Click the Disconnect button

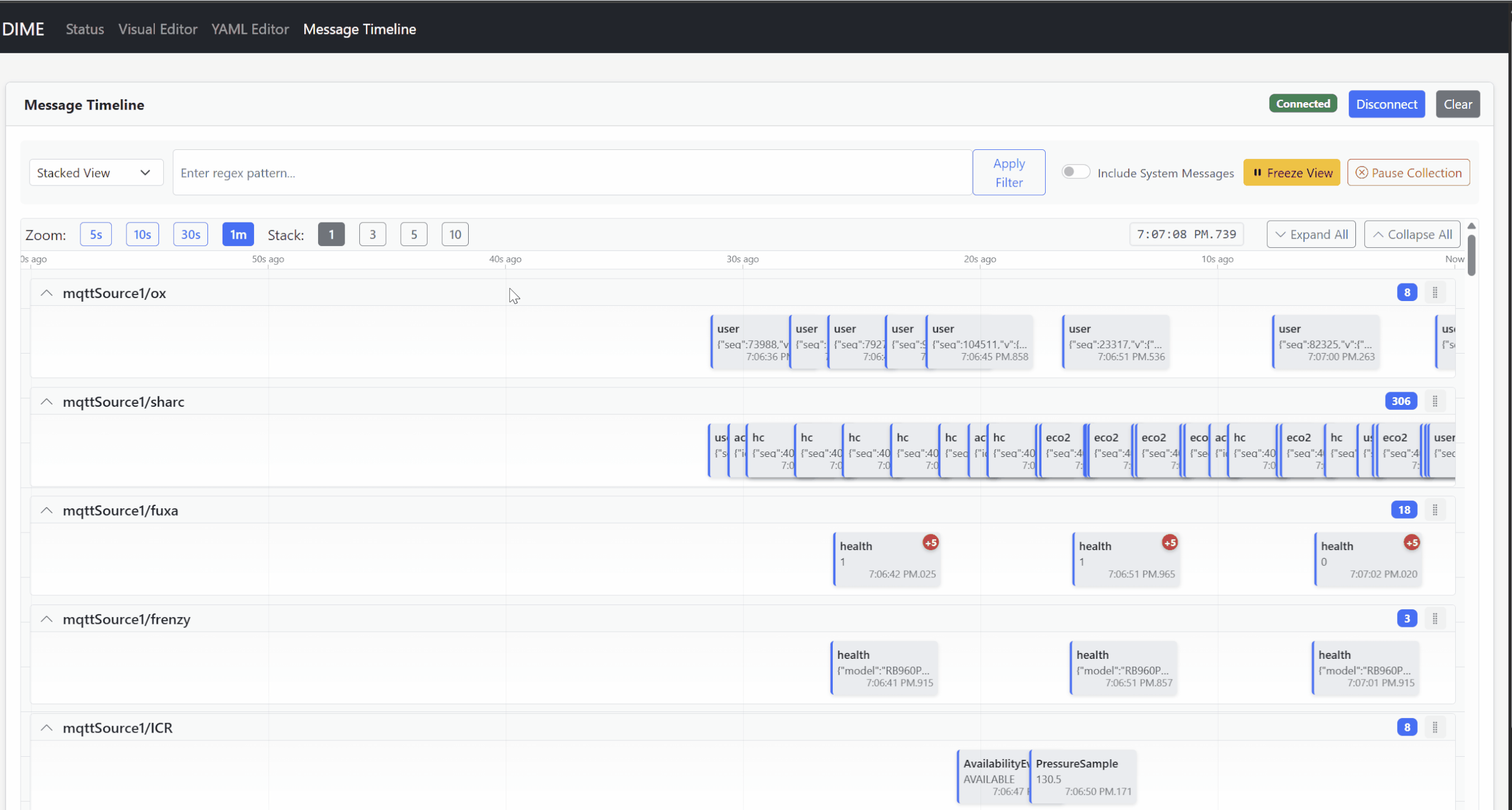click(1386, 104)
